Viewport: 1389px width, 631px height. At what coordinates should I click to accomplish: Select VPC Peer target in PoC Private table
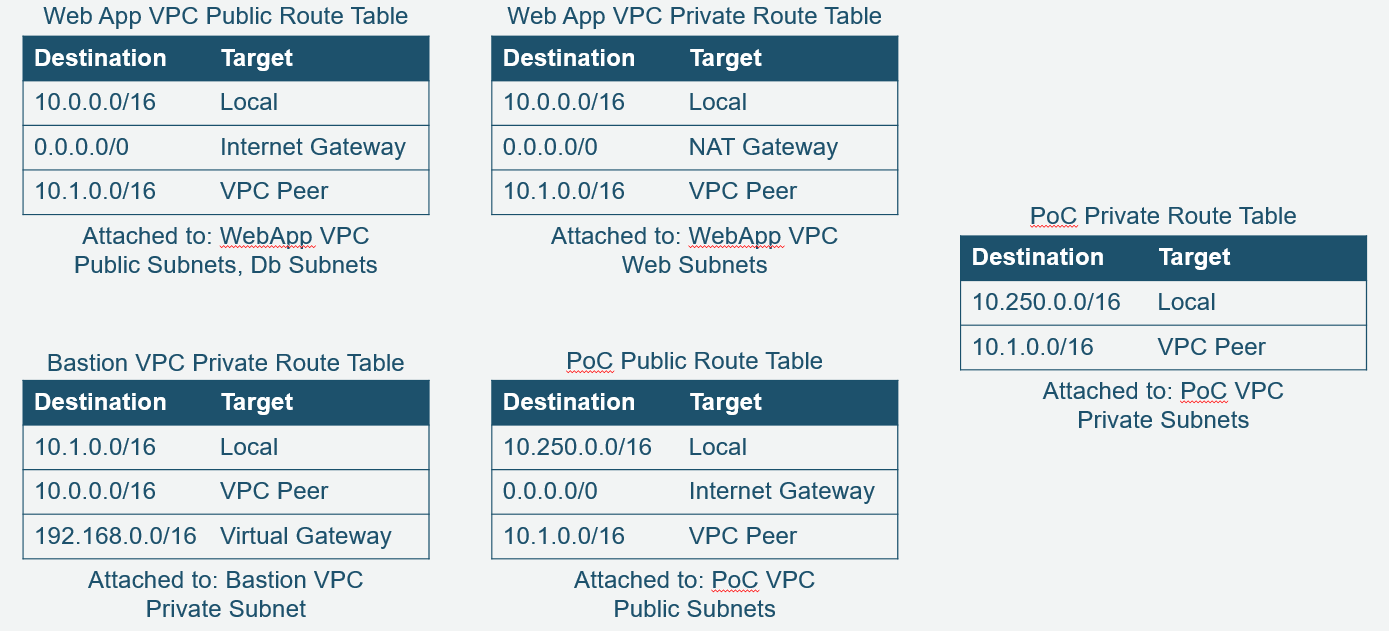tap(1212, 347)
